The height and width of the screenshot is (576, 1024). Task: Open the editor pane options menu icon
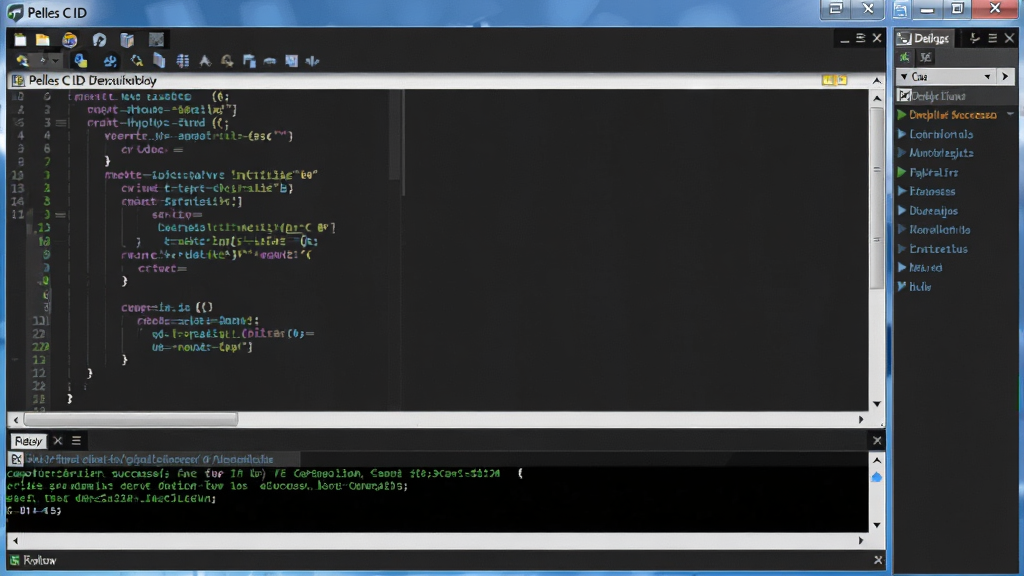(860, 39)
